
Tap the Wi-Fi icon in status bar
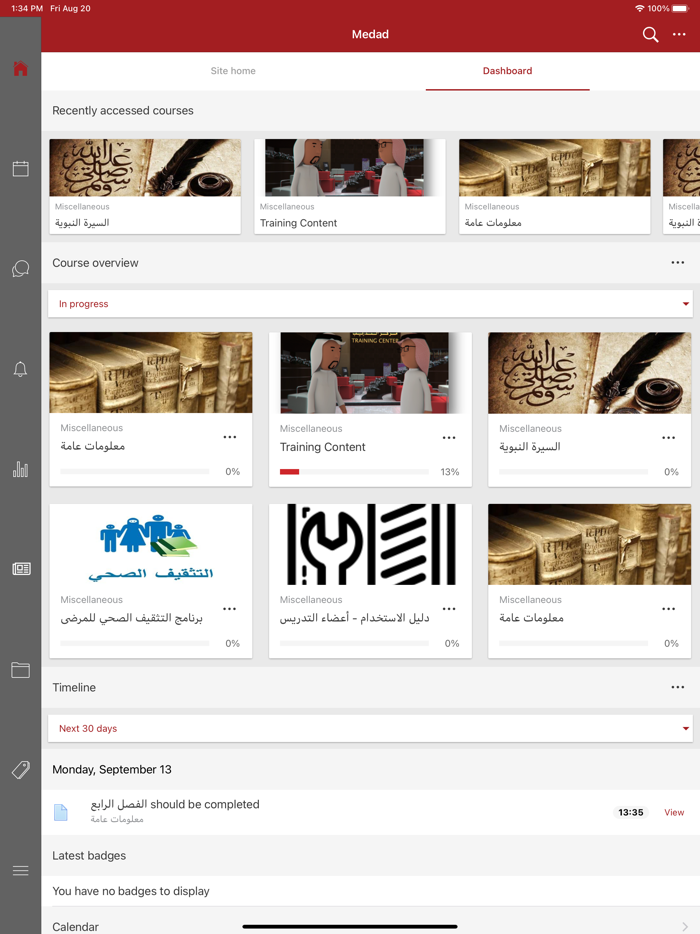640,8
